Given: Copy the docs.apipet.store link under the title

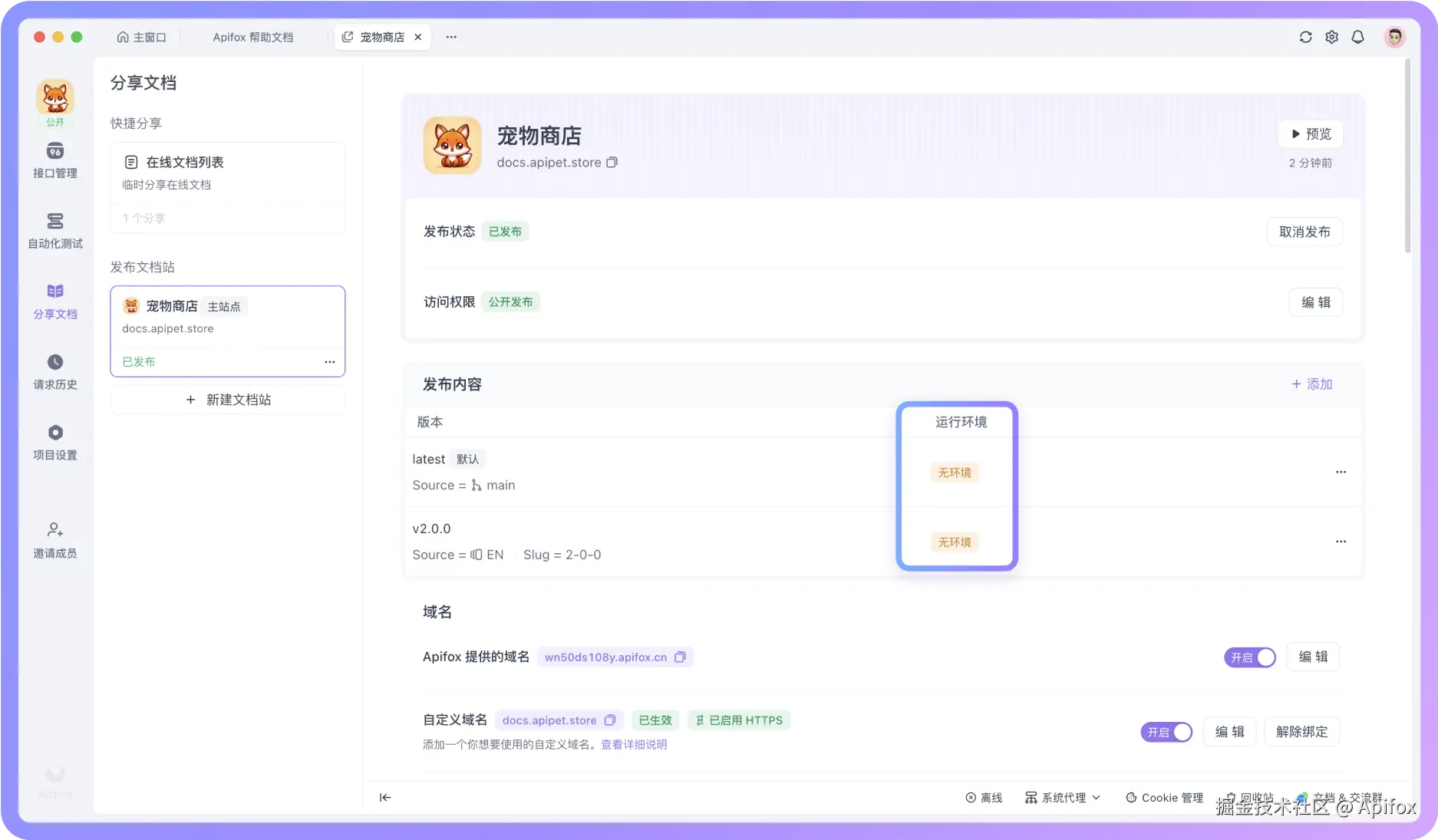Looking at the screenshot, I should 612,163.
